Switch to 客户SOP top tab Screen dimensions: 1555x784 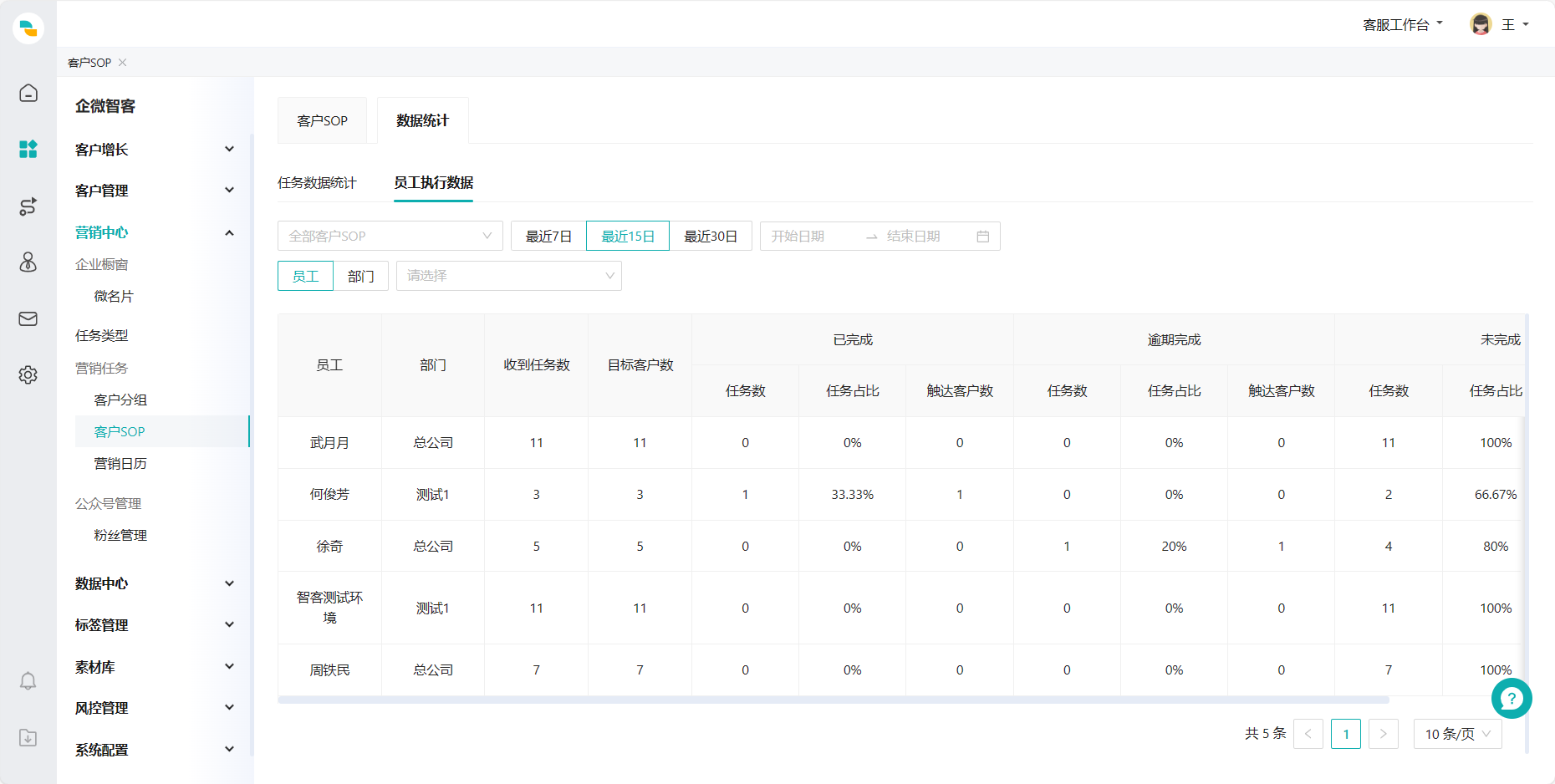323,120
